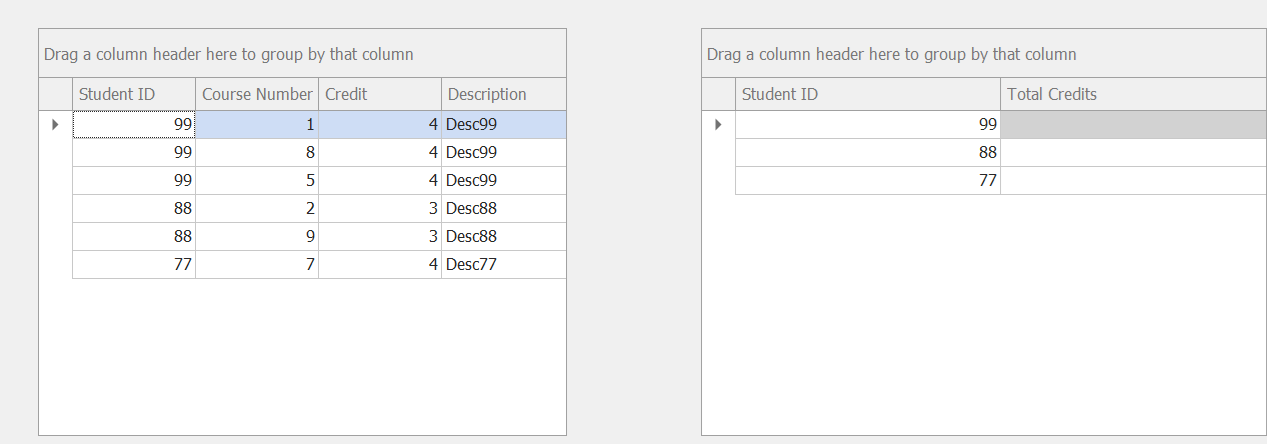Click Course Number cell with value 5
The width and height of the screenshot is (1267, 444).
point(257,181)
